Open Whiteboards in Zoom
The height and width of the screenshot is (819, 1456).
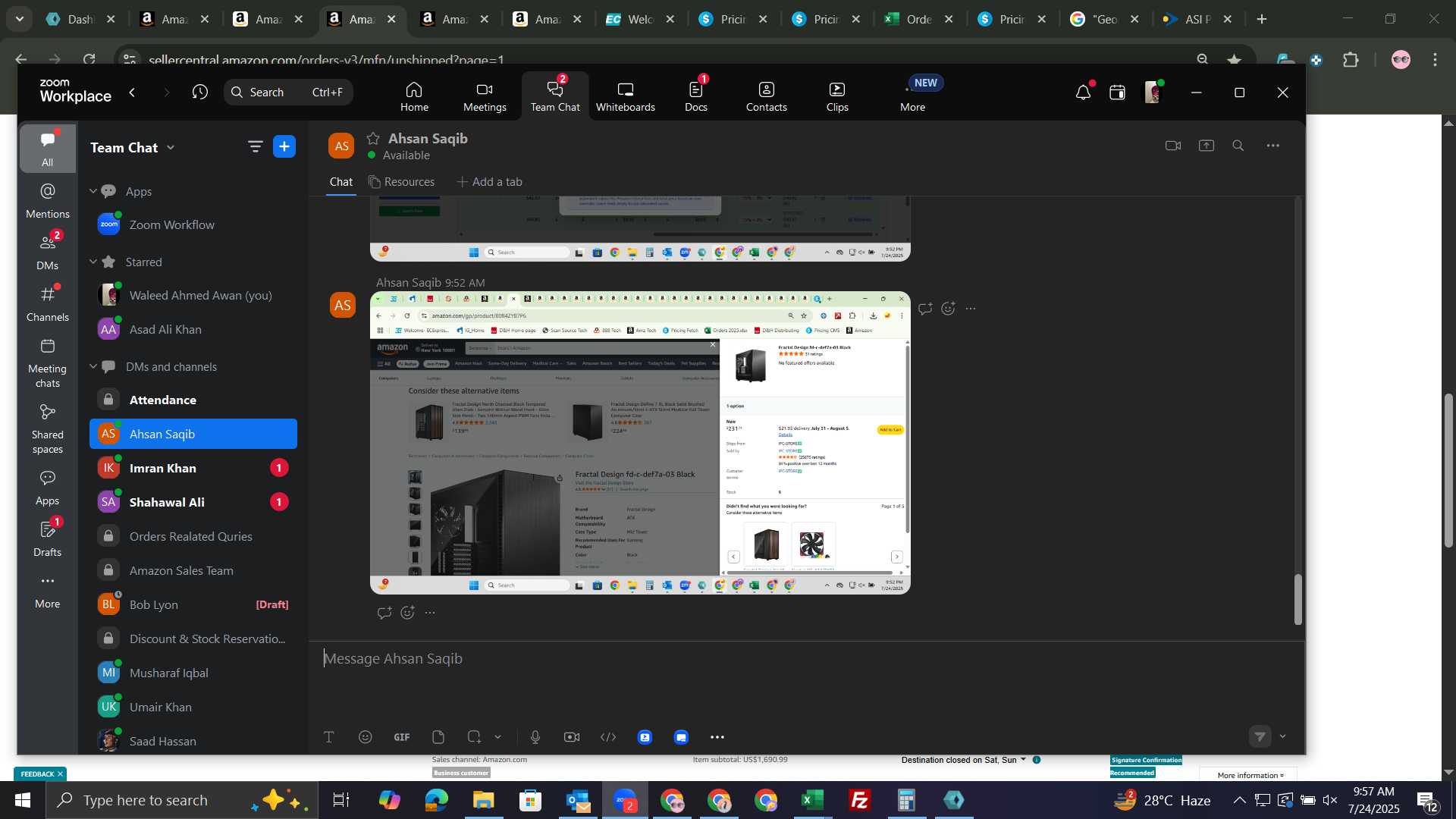pyautogui.click(x=625, y=96)
